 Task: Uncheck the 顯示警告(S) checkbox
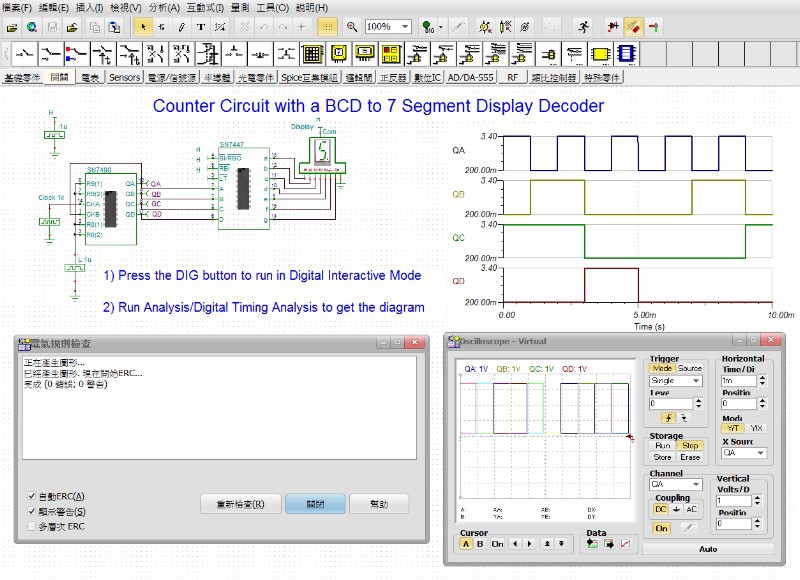(x=32, y=511)
